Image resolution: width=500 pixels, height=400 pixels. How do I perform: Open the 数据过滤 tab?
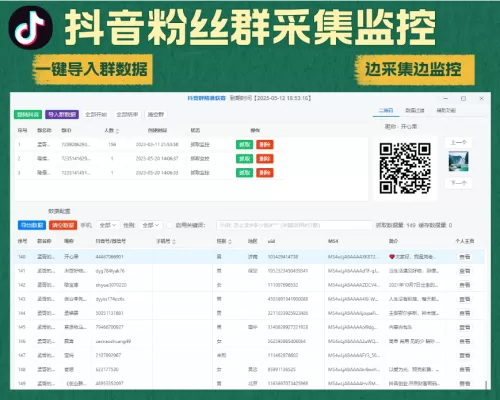coord(415,110)
